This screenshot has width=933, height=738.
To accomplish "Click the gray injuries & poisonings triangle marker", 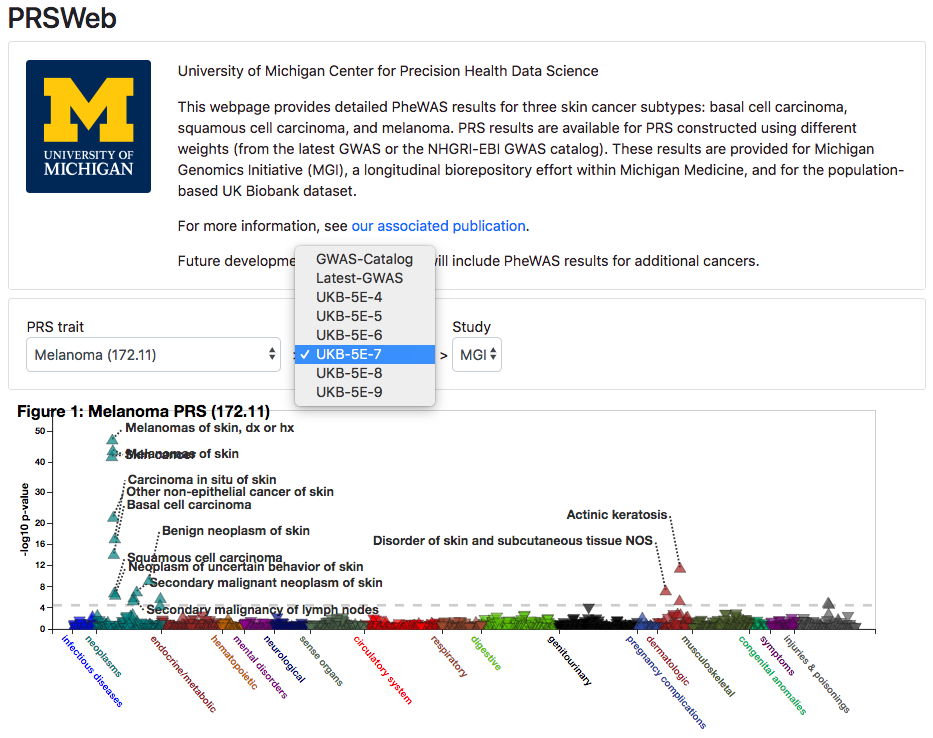I will pos(828,603).
